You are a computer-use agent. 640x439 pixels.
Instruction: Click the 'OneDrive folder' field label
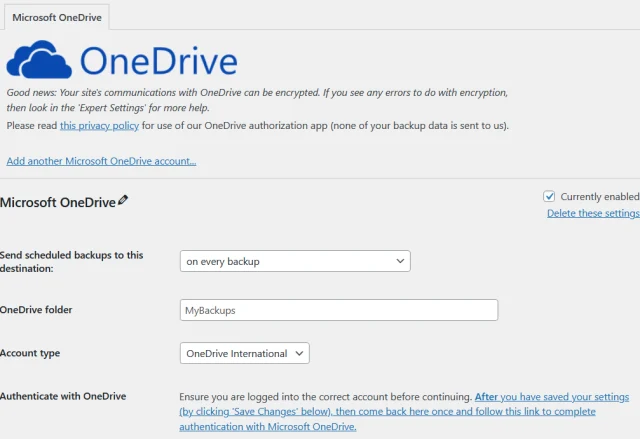click(x=36, y=310)
